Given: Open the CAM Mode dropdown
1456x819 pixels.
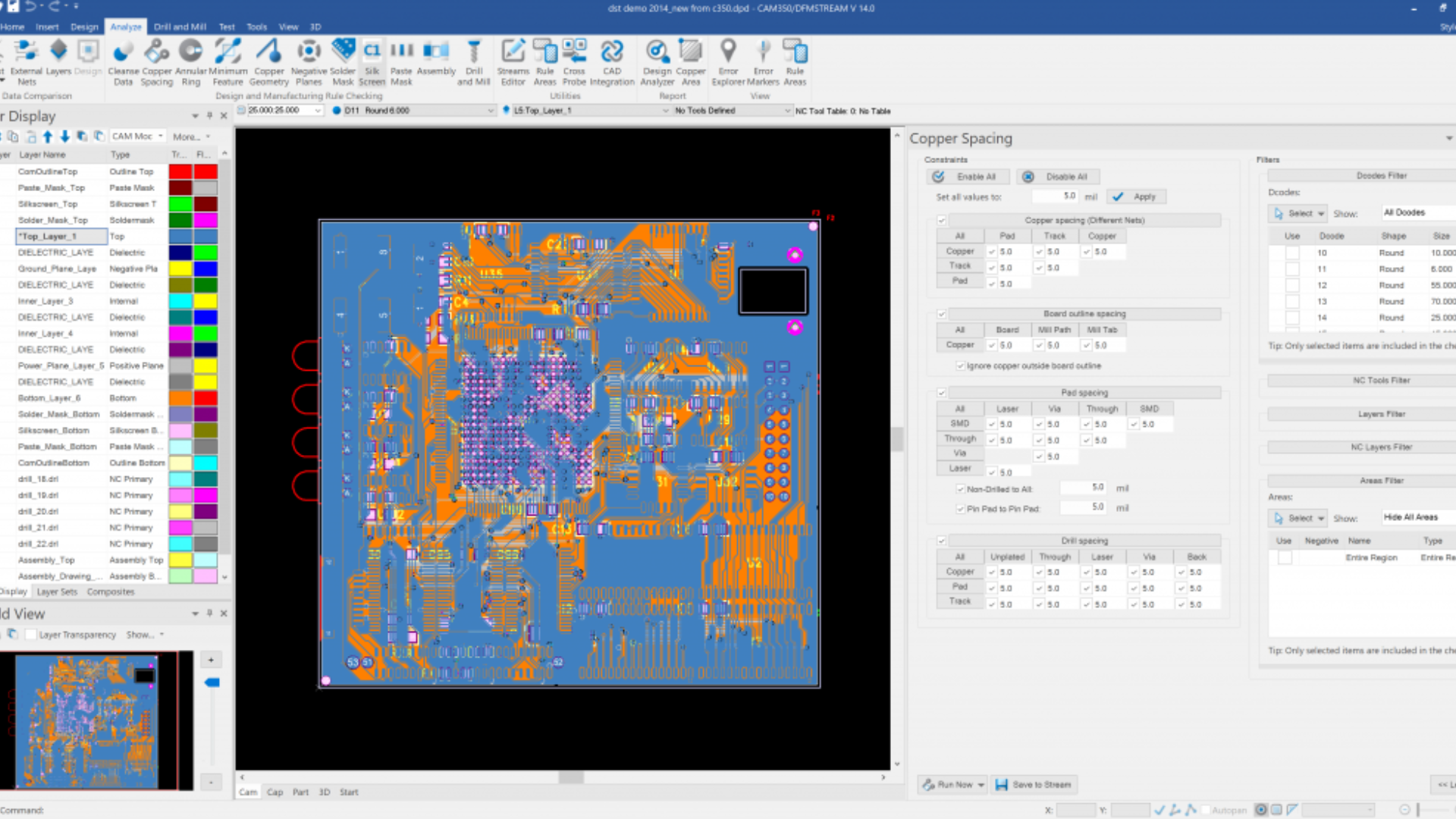Looking at the screenshot, I should coord(139,136).
